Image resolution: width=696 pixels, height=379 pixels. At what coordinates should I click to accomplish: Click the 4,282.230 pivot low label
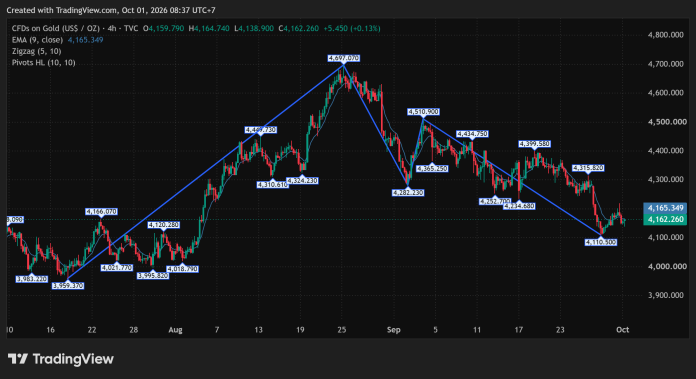point(408,193)
